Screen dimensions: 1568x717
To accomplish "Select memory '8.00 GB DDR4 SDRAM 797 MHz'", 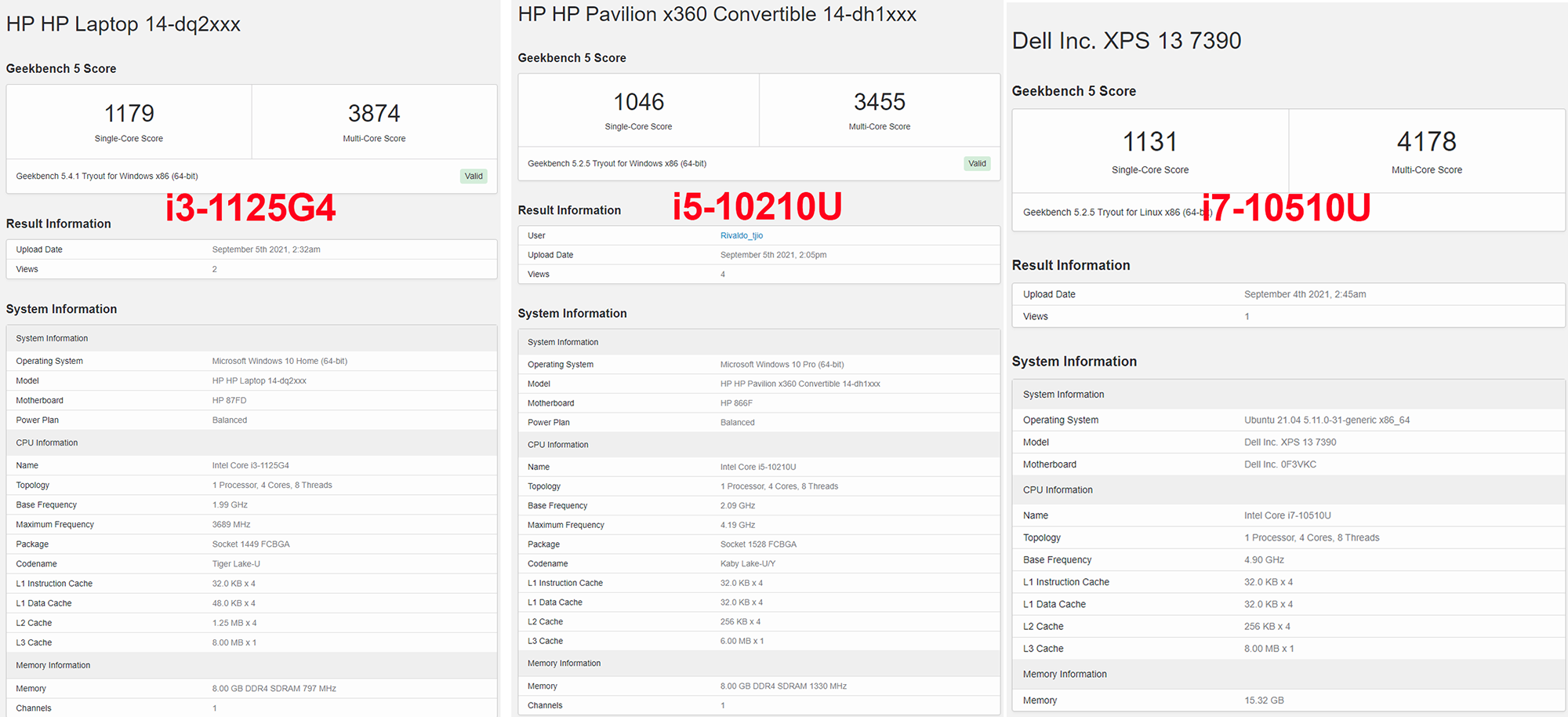I will pos(274,689).
